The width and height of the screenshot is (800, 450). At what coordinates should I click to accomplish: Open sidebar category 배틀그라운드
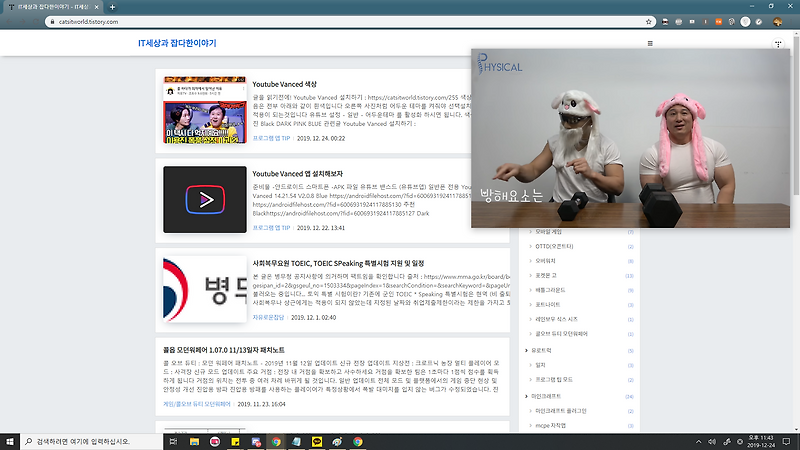[x=550, y=290]
